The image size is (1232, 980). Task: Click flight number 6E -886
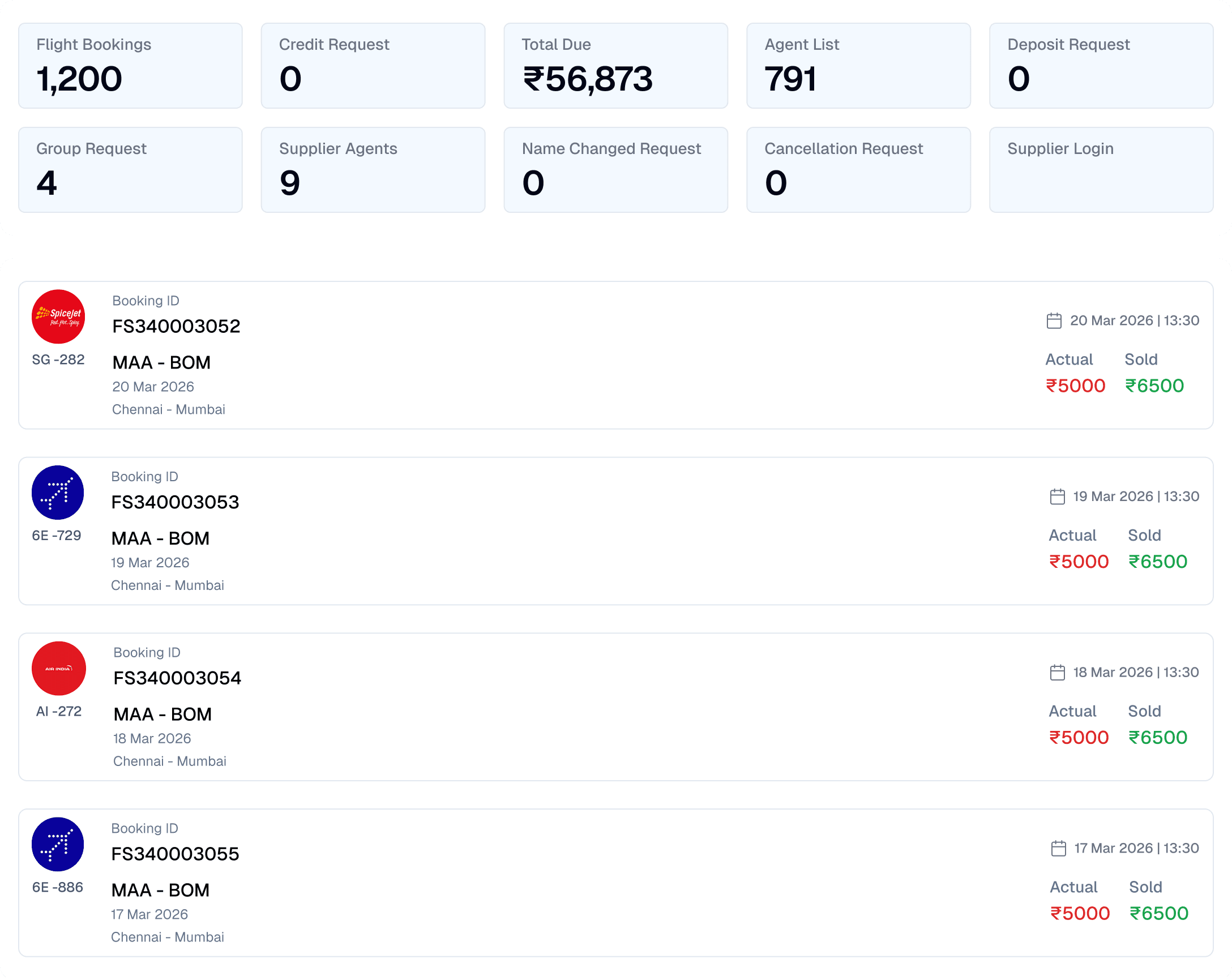[58, 887]
